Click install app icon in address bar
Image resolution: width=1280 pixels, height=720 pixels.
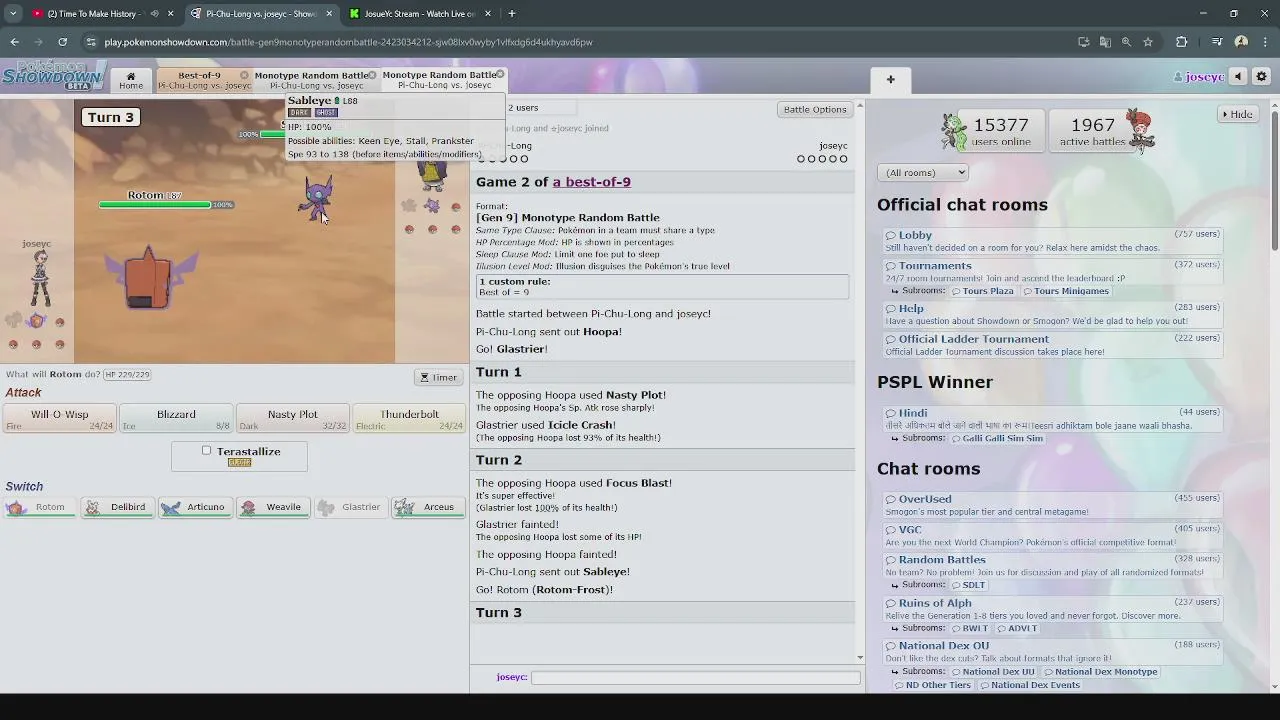1083,42
